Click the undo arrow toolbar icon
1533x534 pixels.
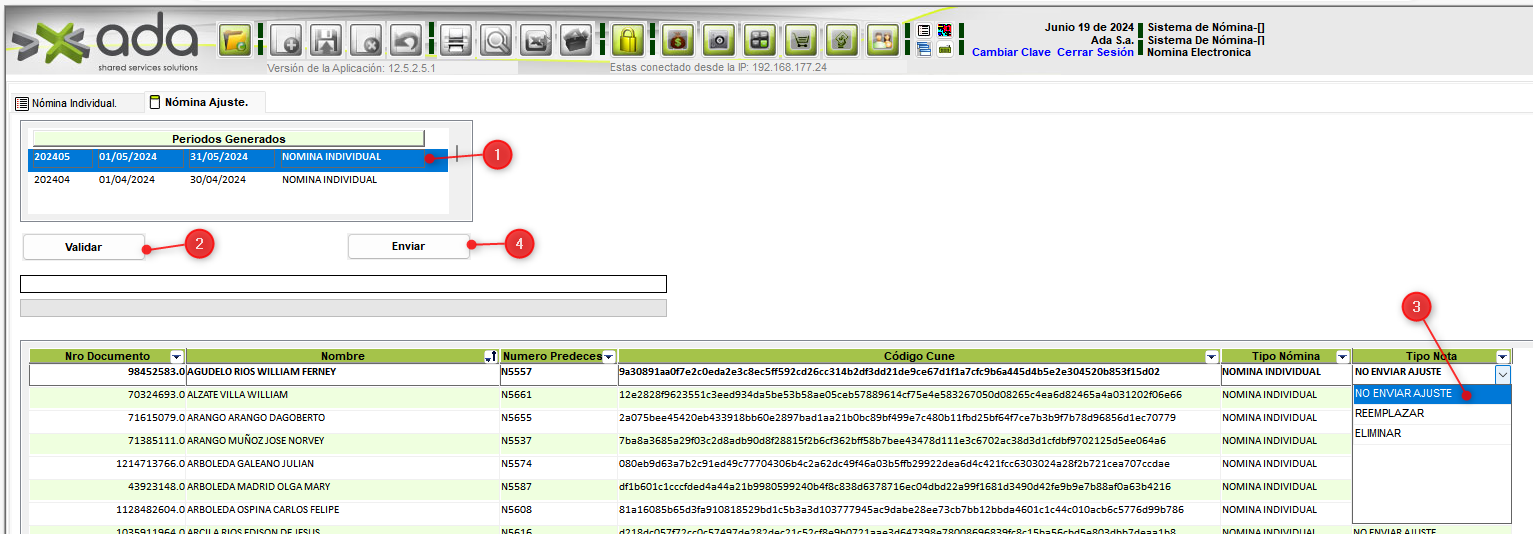[404, 41]
